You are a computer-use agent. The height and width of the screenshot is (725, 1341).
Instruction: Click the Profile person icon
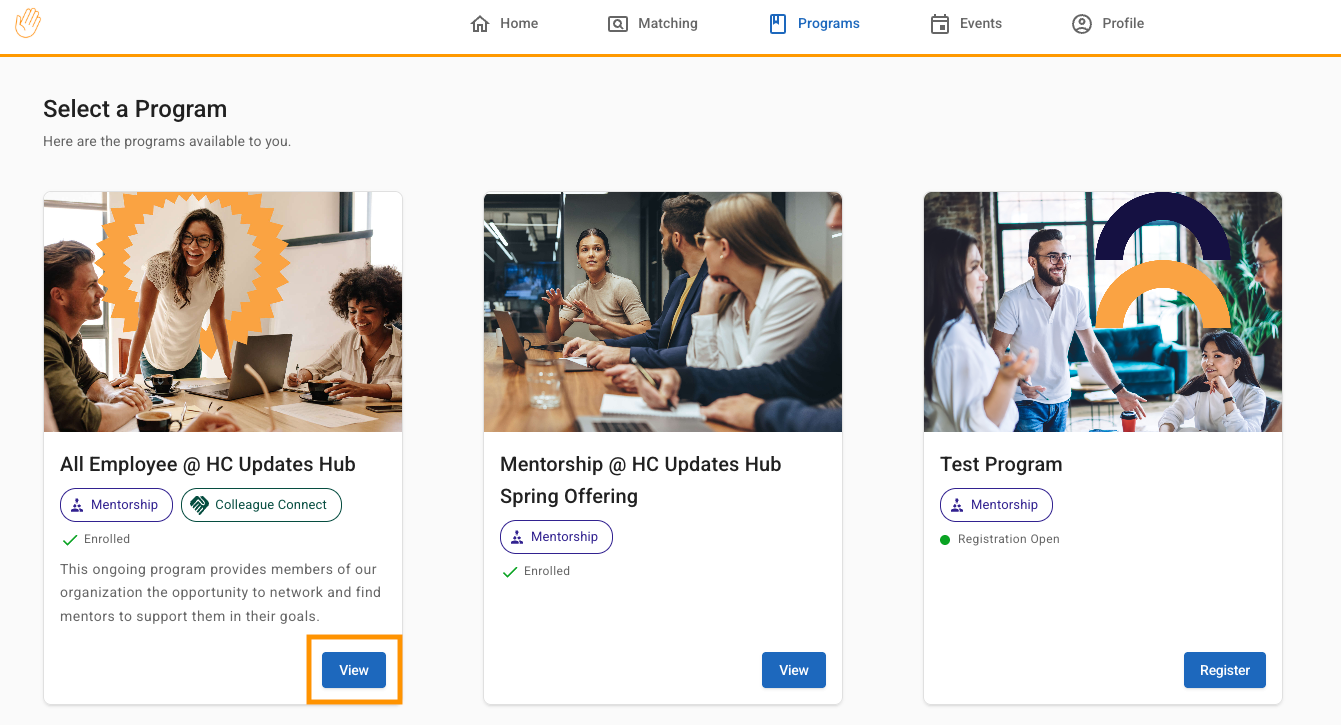(1081, 24)
